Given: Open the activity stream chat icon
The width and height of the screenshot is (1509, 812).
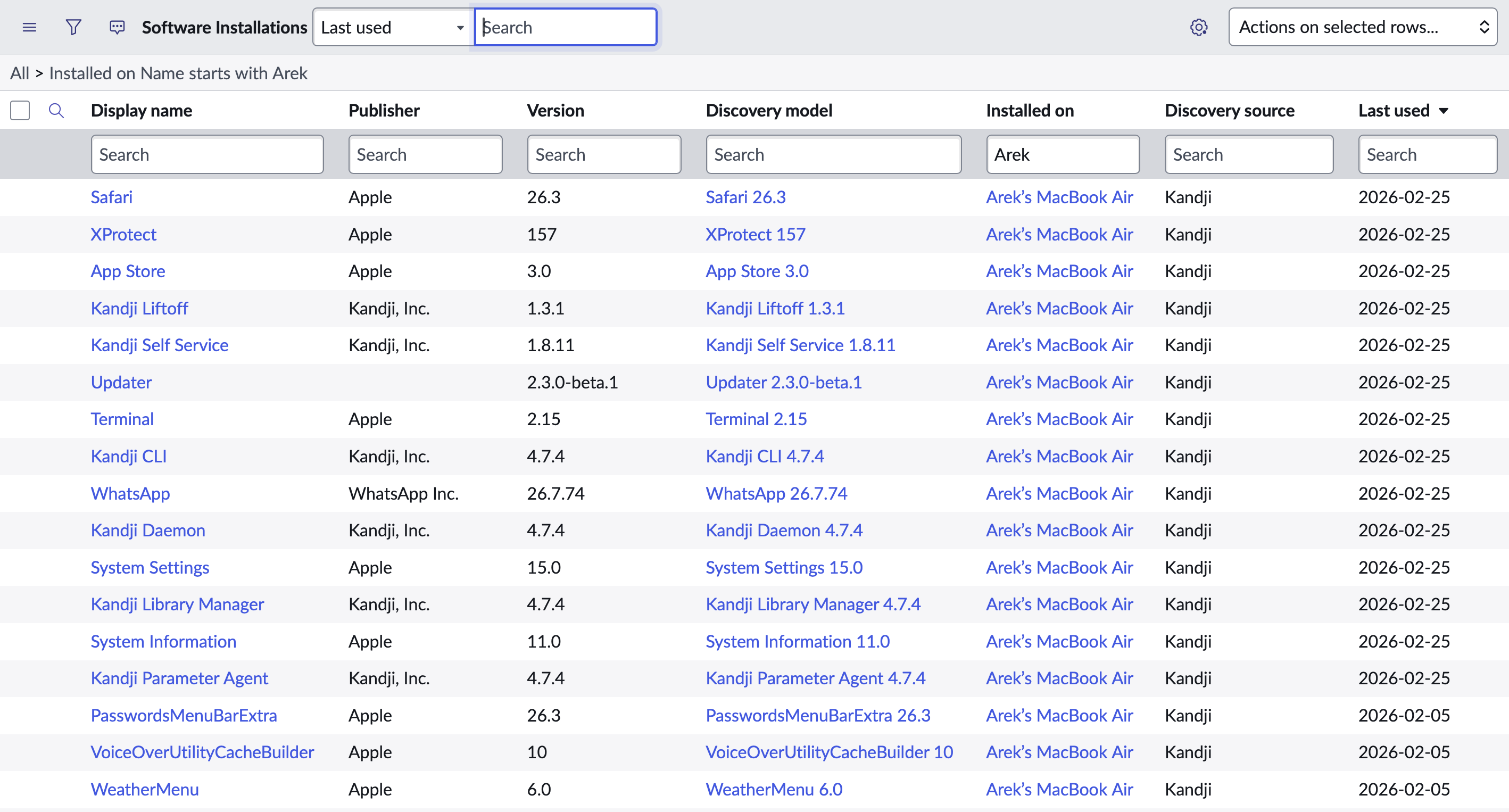Looking at the screenshot, I should pyautogui.click(x=117, y=28).
